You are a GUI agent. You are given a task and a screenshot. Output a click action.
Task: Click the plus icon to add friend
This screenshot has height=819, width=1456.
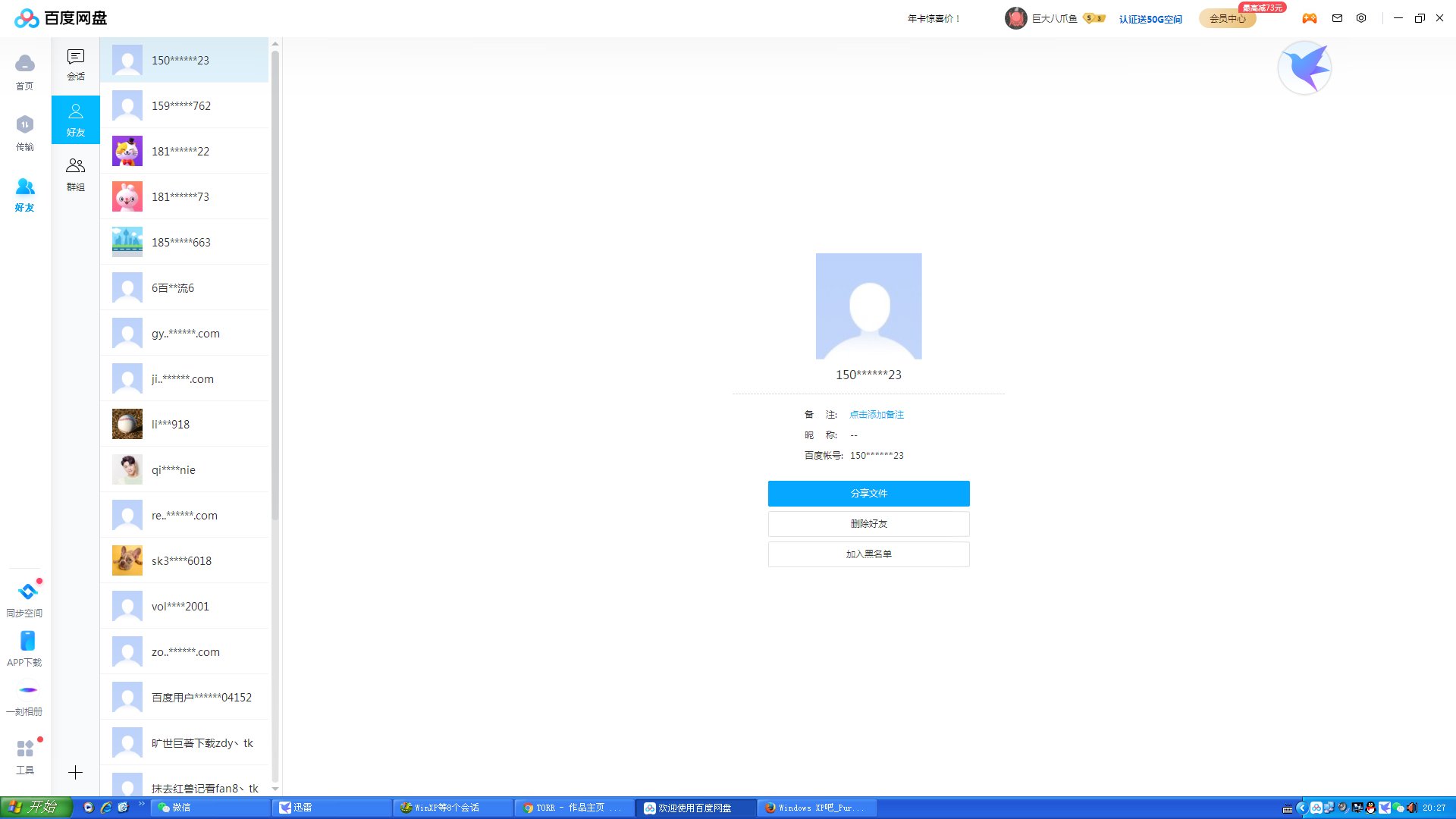click(x=75, y=773)
